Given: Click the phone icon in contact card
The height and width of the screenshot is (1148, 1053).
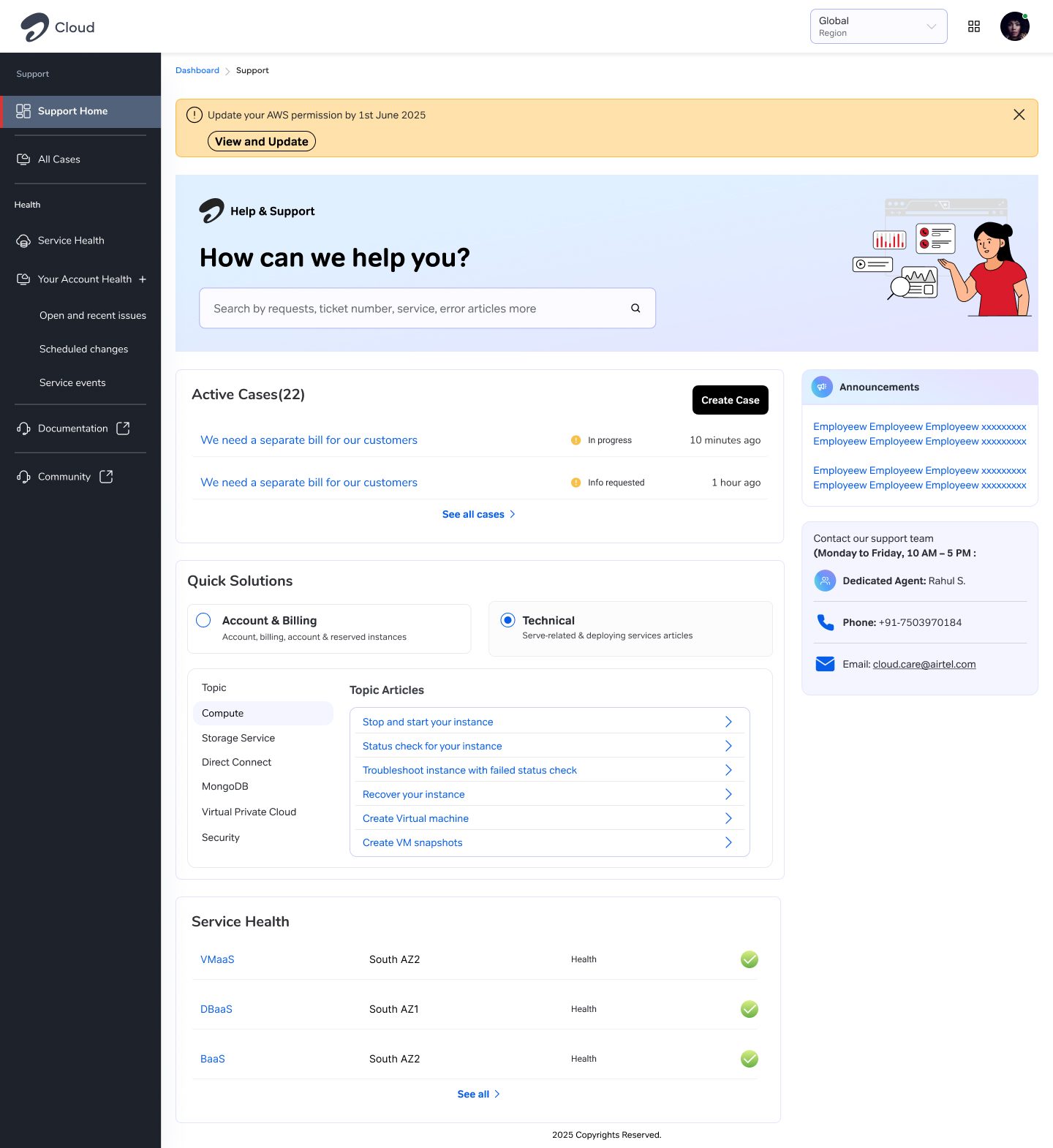Looking at the screenshot, I should [x=825, y=622].
